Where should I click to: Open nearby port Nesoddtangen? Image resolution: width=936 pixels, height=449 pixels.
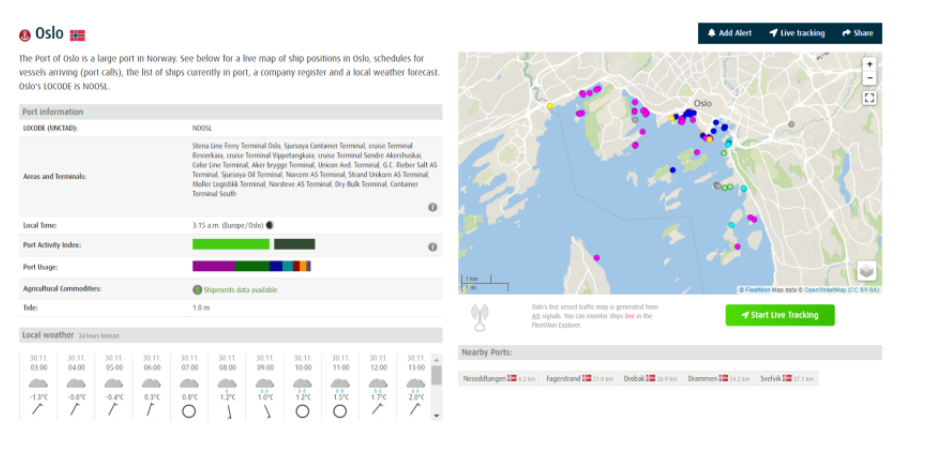499,379
